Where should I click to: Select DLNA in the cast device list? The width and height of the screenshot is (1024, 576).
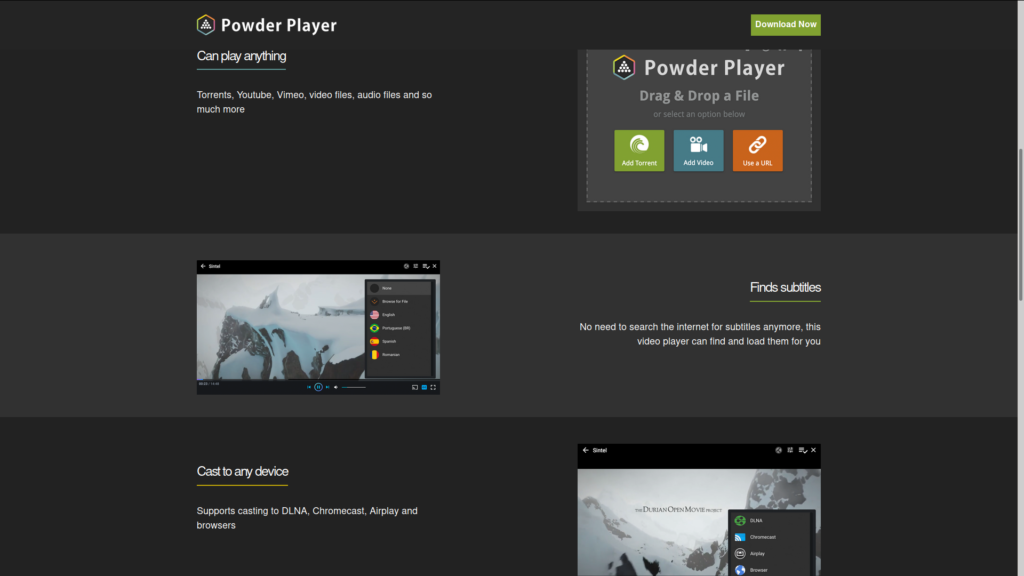[756, 520]
